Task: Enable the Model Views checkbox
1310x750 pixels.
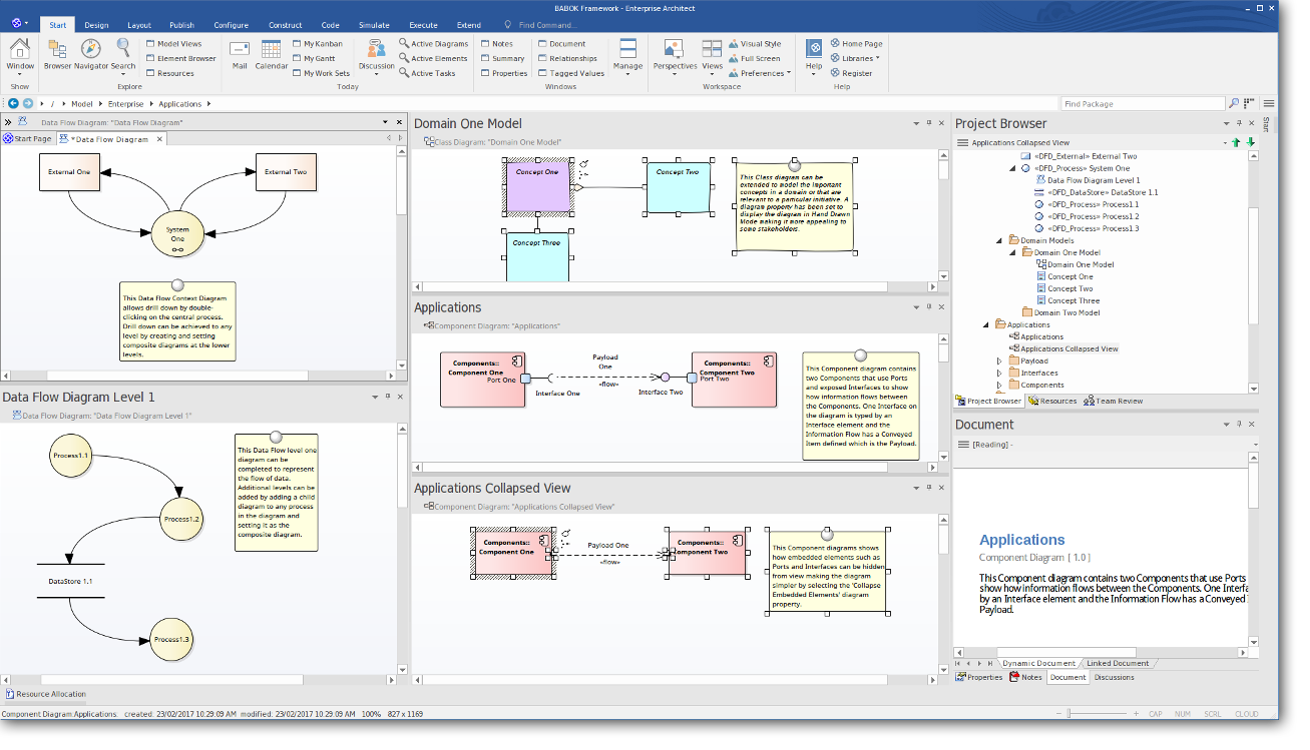Action: point(150,44)
